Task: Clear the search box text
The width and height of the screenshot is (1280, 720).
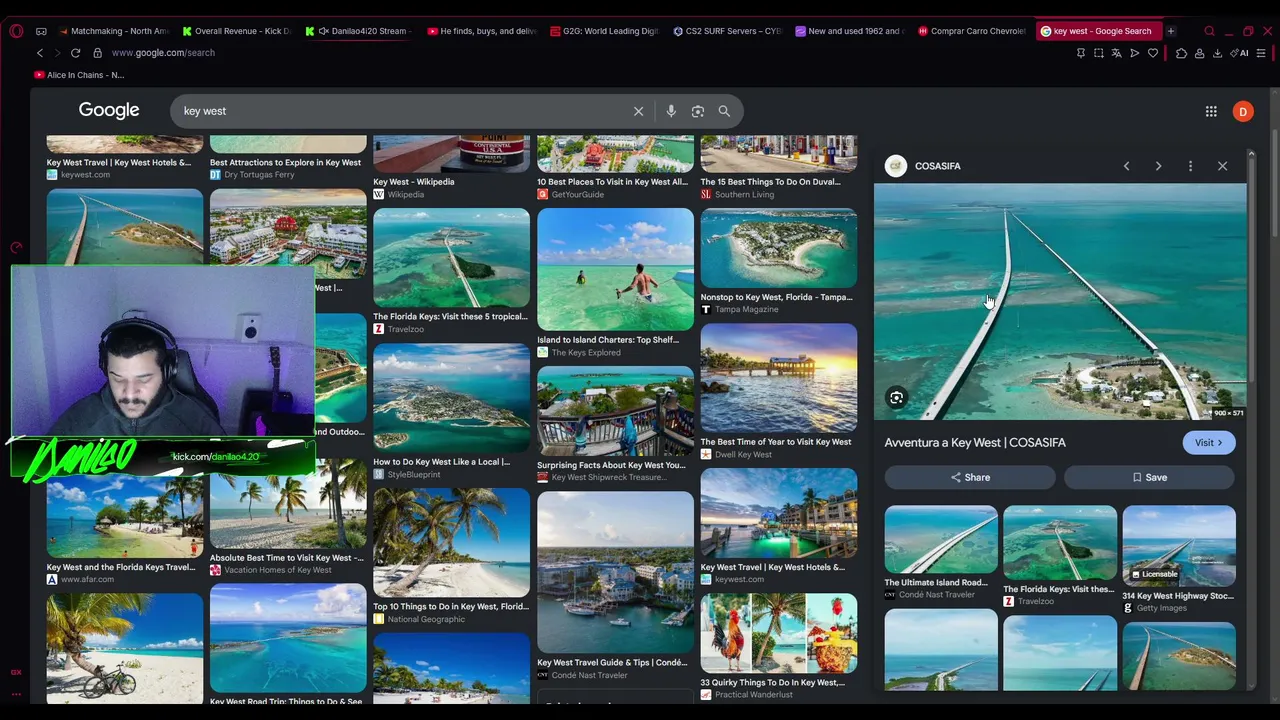Action: pos(638,111)
